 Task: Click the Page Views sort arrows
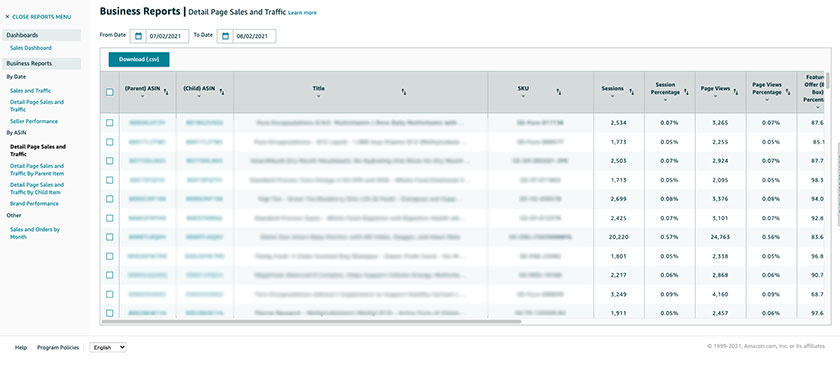point(736,92)
